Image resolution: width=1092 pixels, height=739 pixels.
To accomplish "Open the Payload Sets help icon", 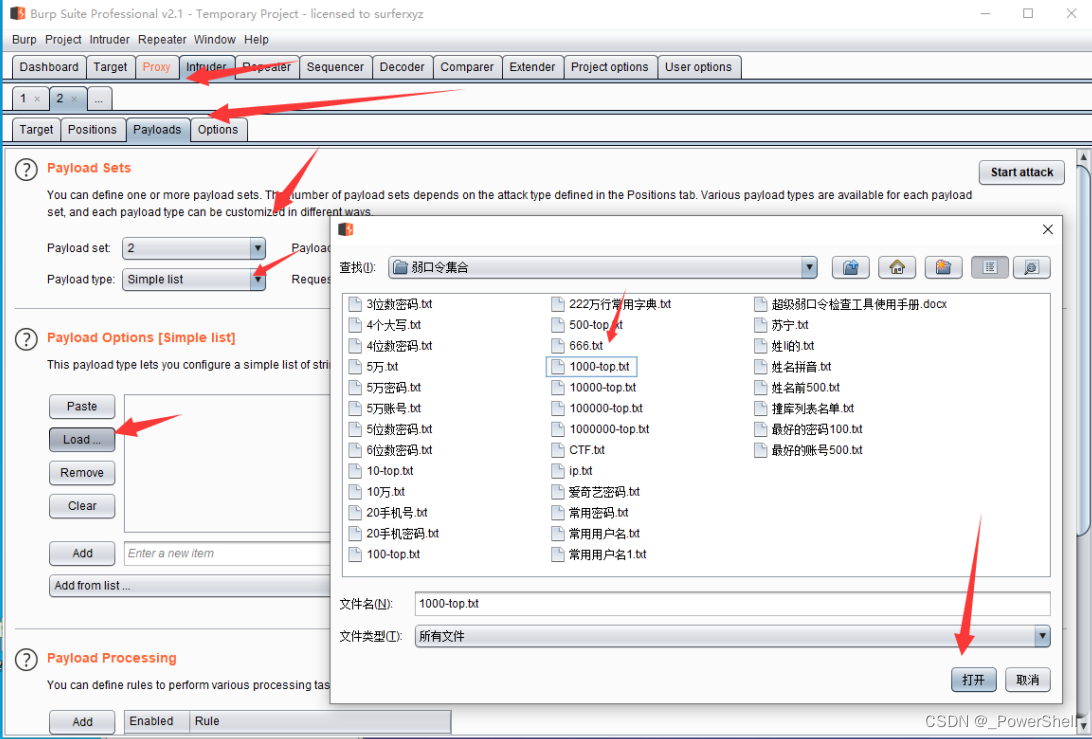I will pyautogui.click(x=26, y=169).
